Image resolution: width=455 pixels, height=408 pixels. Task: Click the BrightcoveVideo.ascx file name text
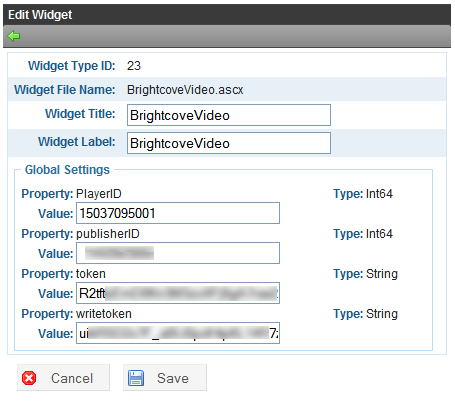185,90
